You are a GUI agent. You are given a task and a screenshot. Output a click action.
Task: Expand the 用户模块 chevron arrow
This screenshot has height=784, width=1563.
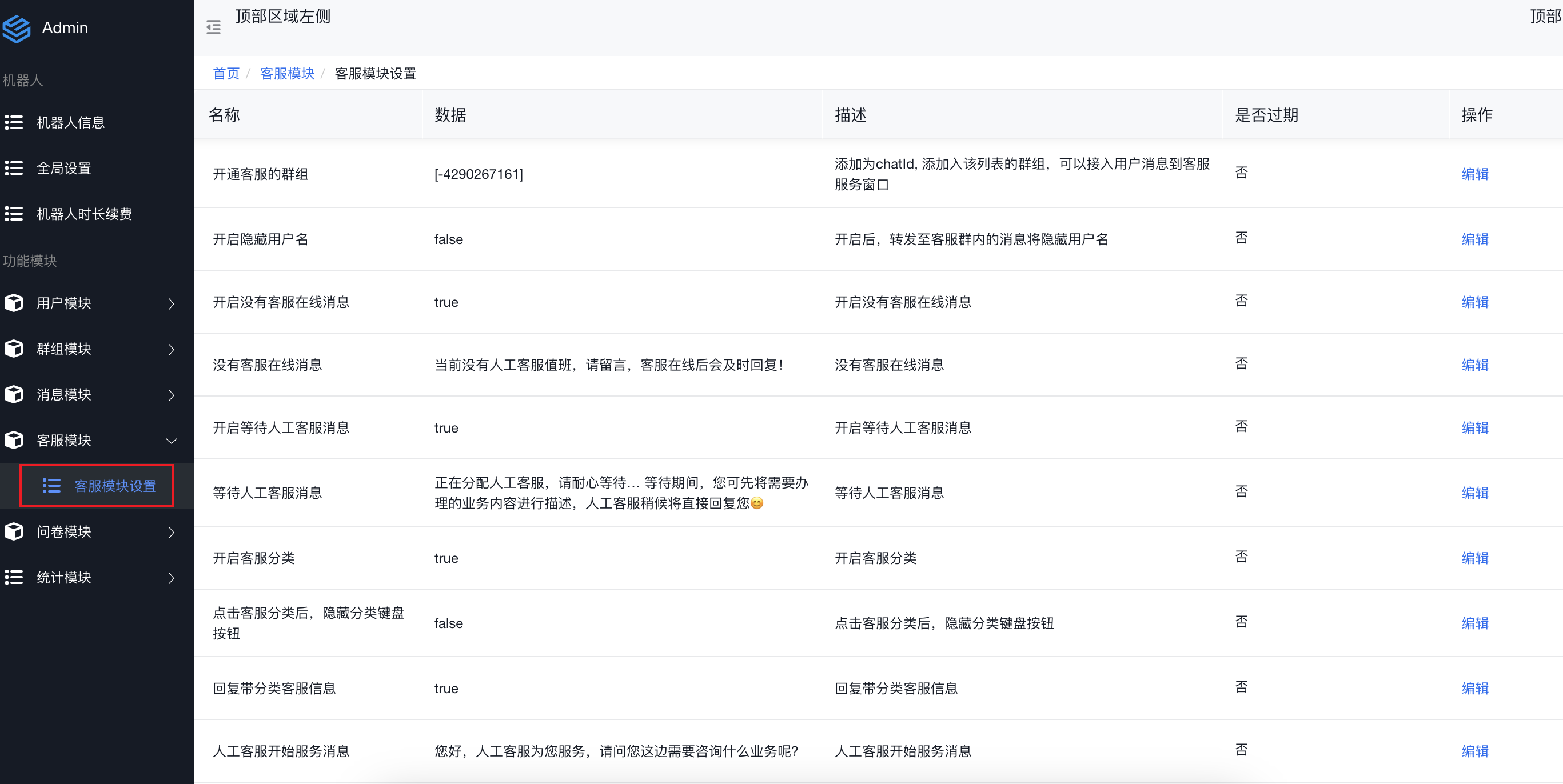[171, 303]
